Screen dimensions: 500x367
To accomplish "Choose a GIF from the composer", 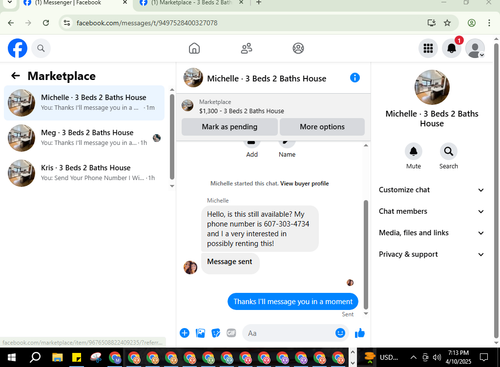I will click(231, 333).
